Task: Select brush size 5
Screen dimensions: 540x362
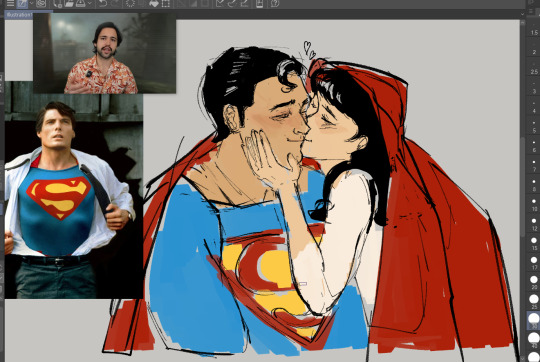Action: (x=534, y=126)
